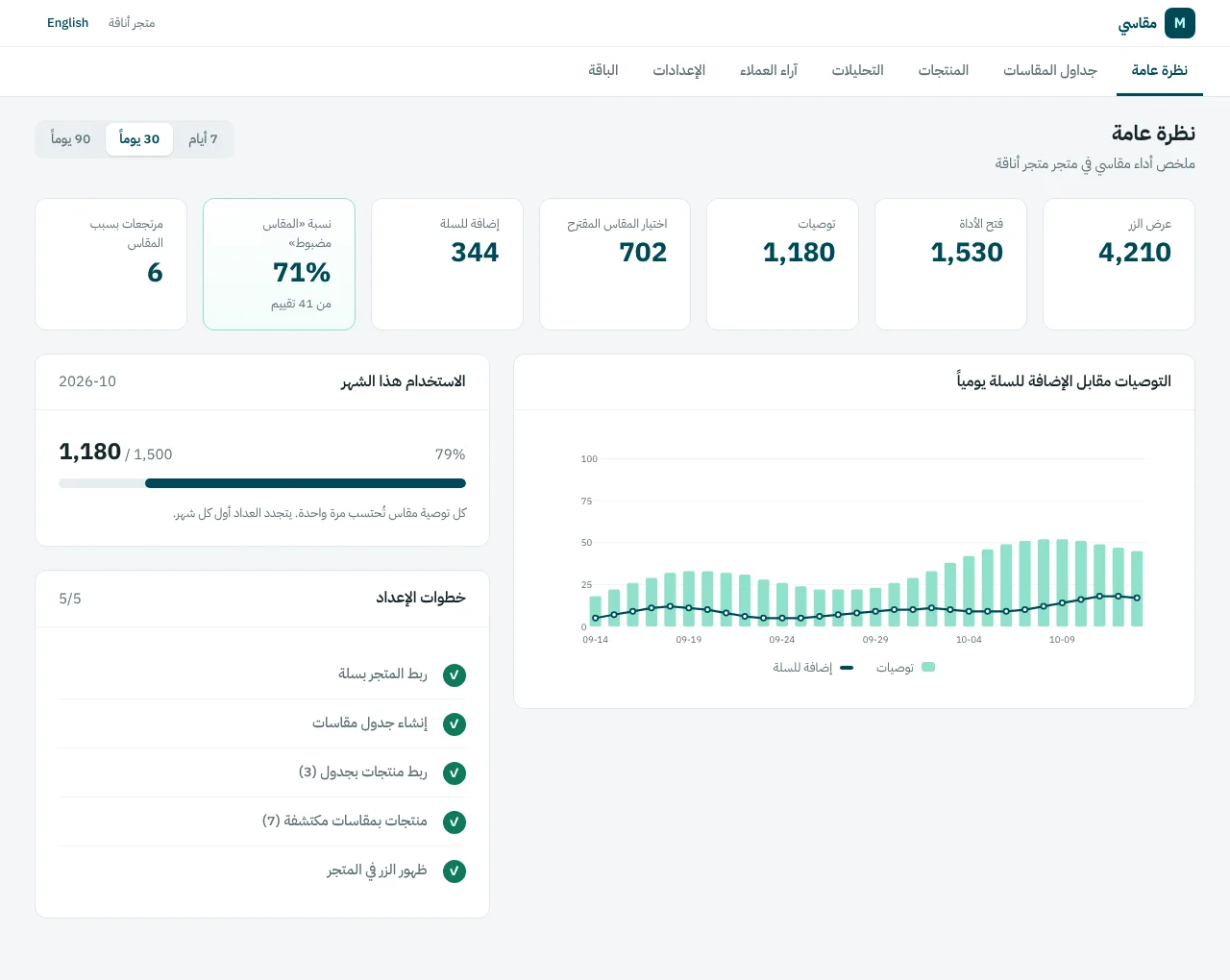Screen dimensions: 1230x980
Task: Switch language to English
Action: point(67,23)
